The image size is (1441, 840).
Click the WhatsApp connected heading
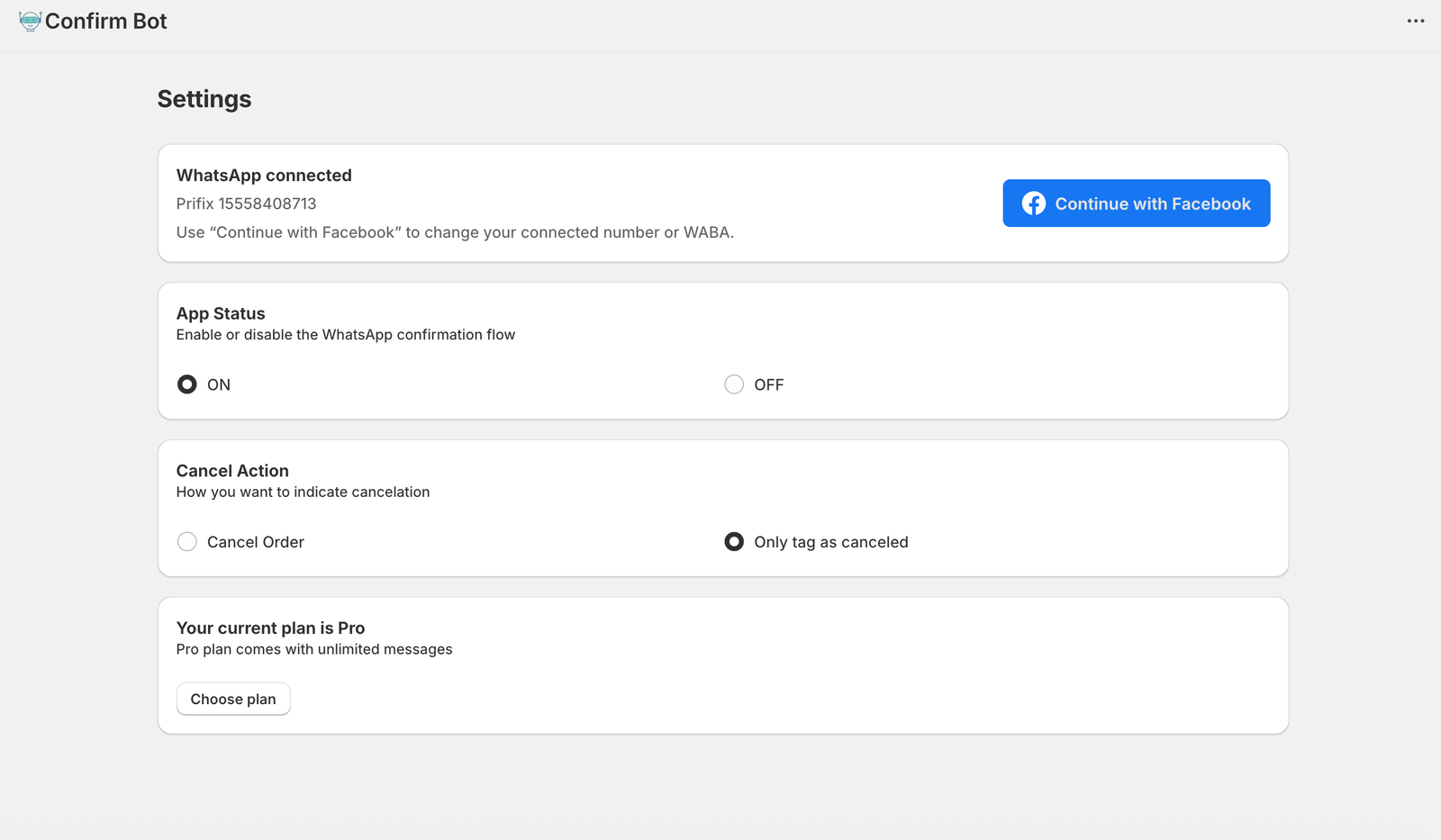(x=264, y=175)
